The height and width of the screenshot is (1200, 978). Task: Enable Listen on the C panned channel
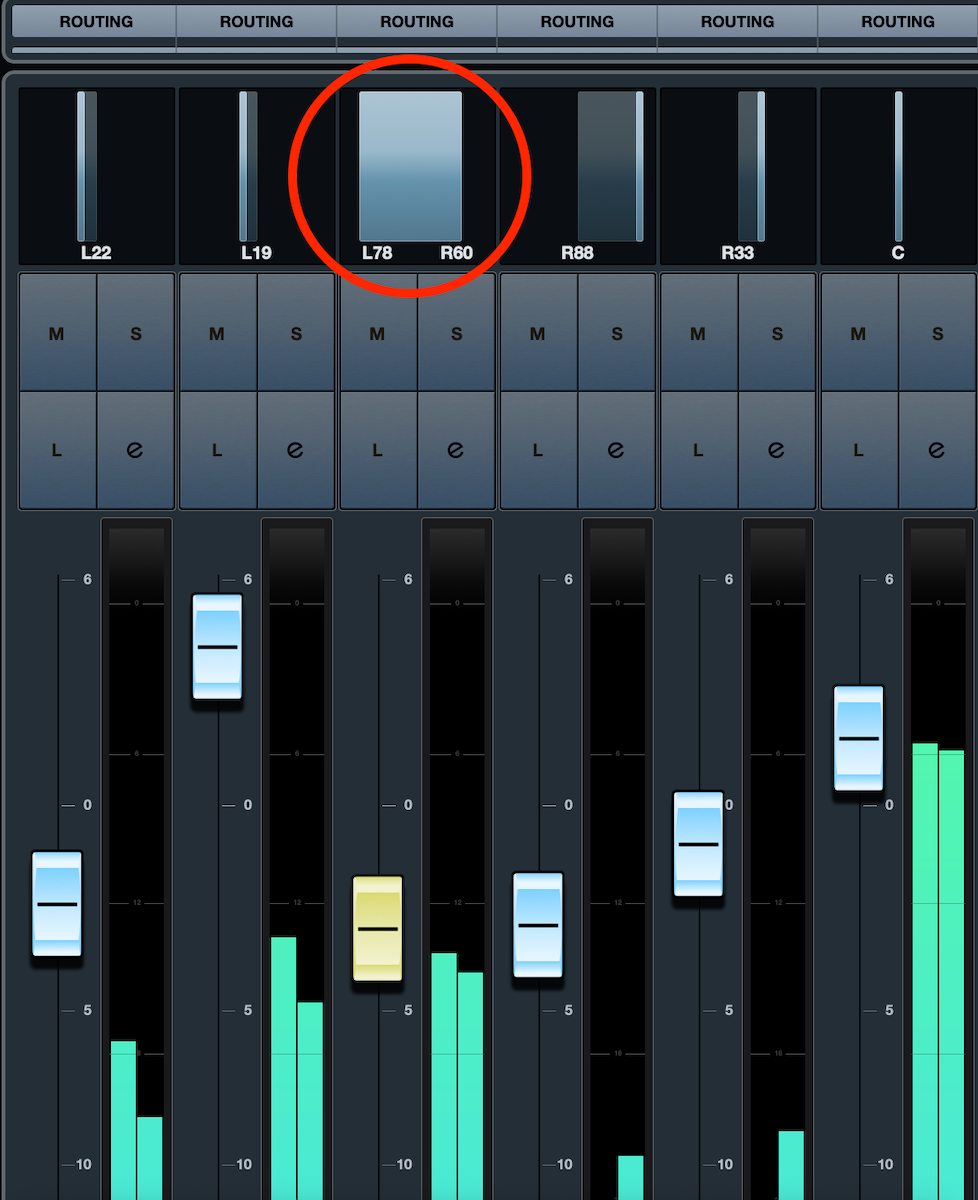coord(859,451)
